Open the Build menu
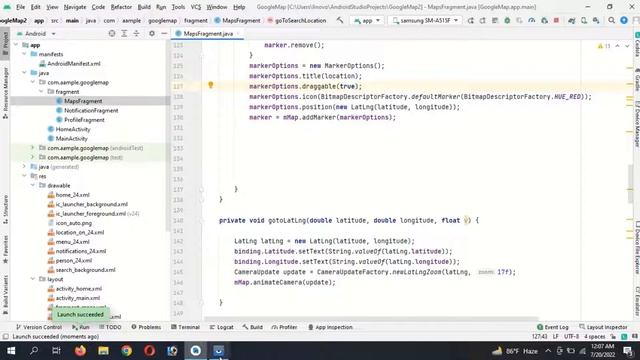Image resolution: width=640 pixels, height=360 pixels. pyautogui.click(x=144, y=7)
